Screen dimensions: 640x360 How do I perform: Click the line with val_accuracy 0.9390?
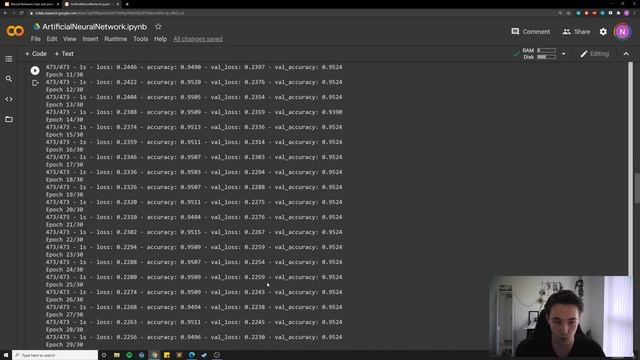[x=194, y=112]
